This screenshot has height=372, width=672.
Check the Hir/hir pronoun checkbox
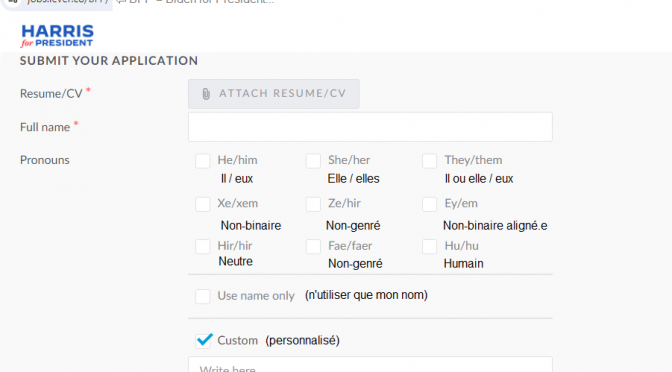203,246
